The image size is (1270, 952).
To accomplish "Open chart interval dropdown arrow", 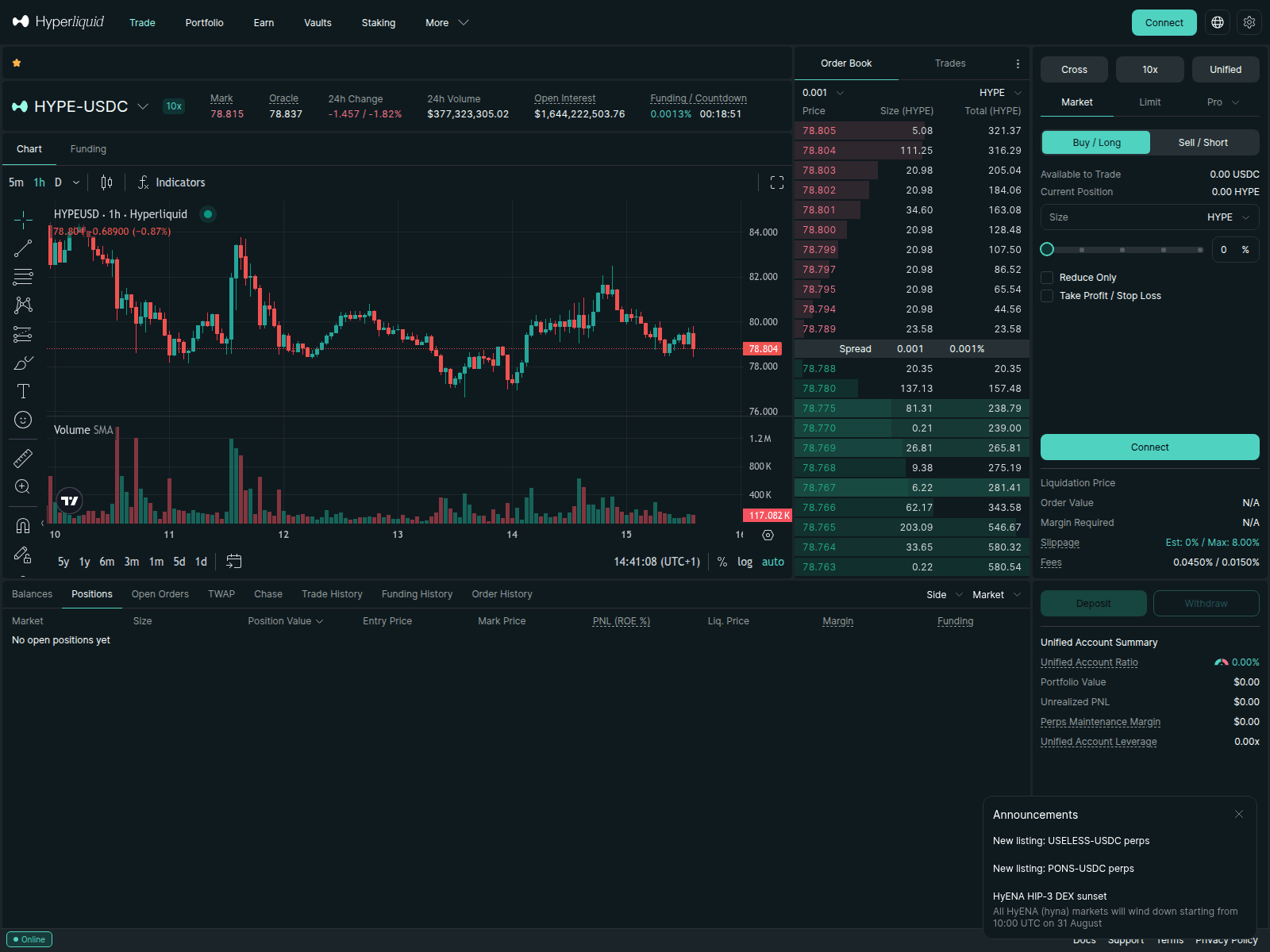I will 76,182.
